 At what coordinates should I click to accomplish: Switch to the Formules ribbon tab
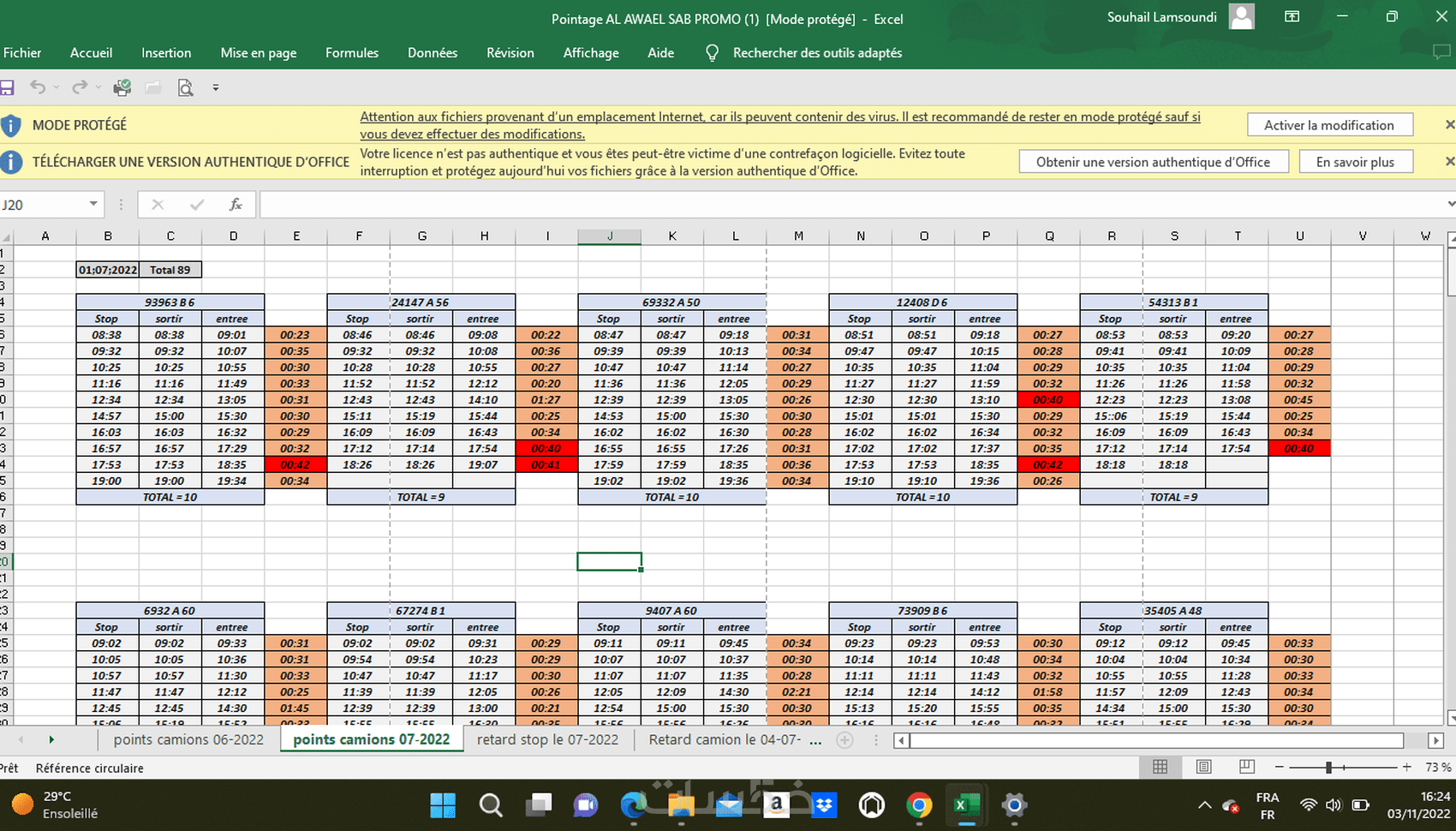pos(351,52)
